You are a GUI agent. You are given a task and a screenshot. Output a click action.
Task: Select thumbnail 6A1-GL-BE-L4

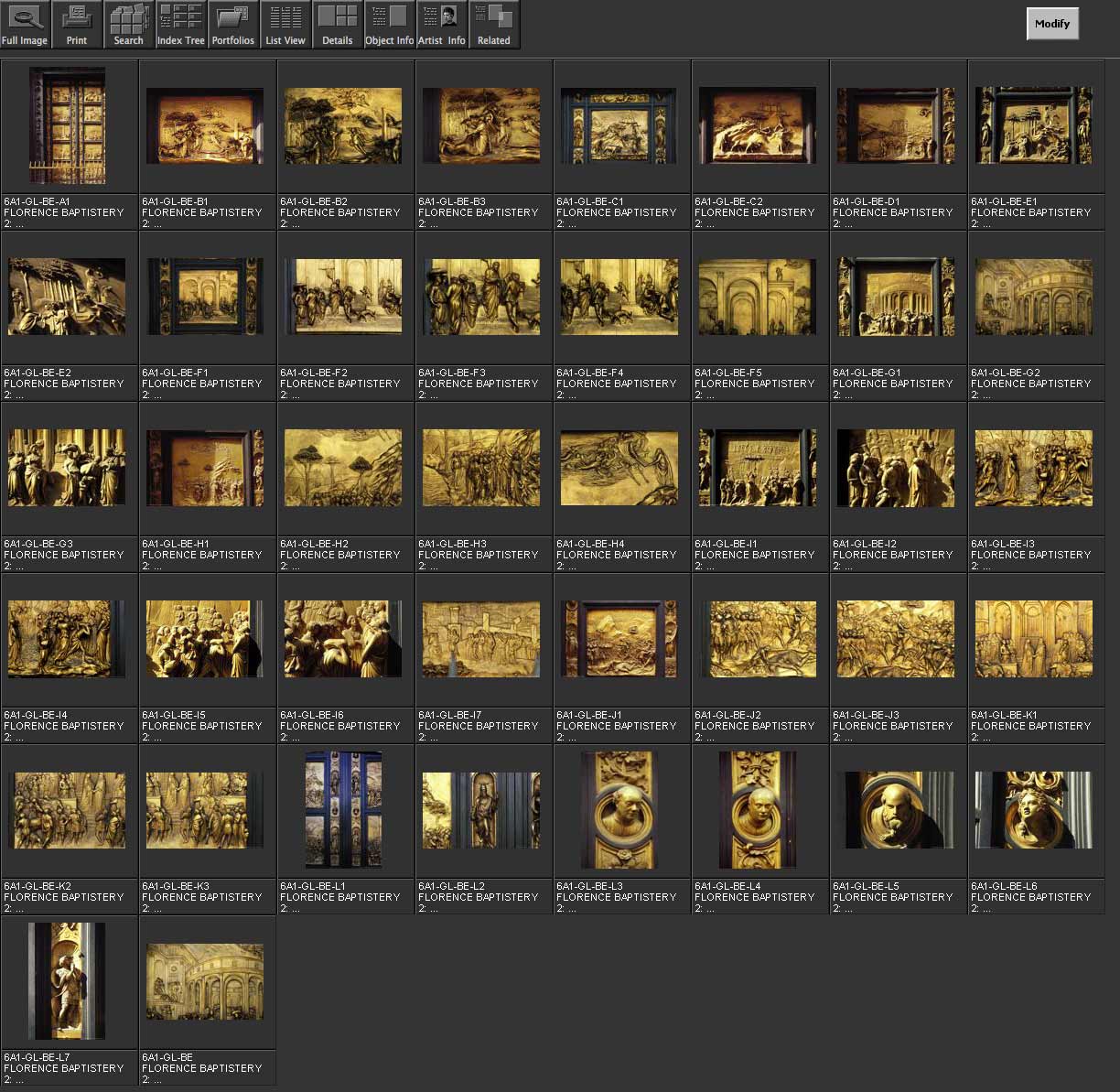(758, 810)
